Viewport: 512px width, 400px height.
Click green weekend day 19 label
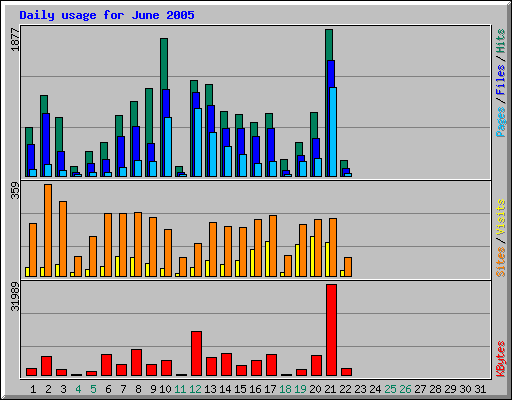coord(300,389)
